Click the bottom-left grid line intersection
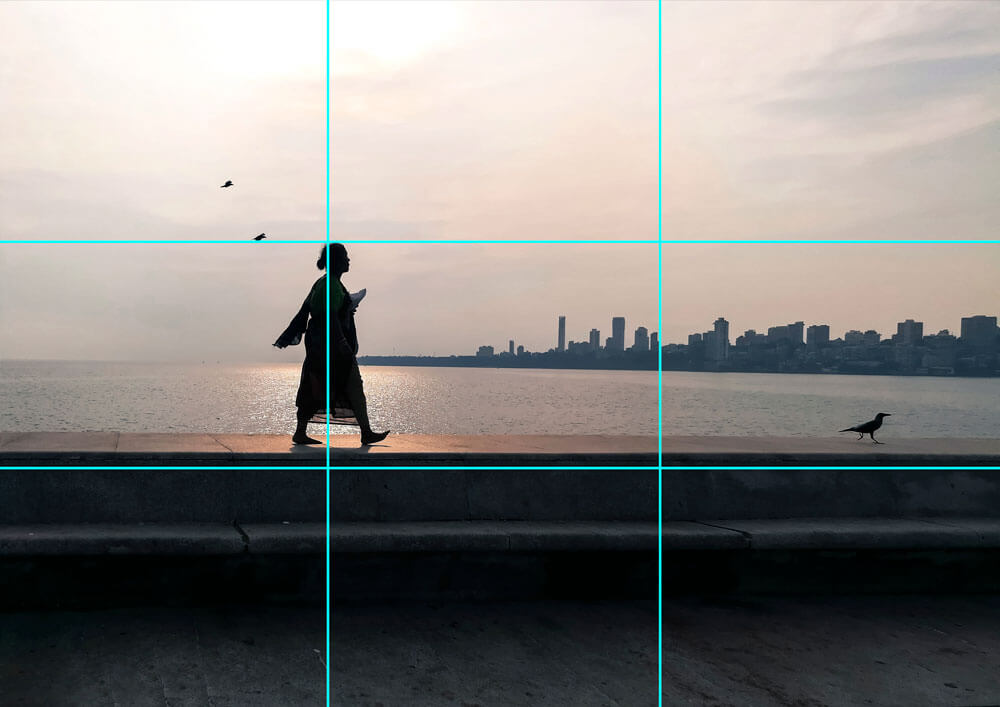The width and height of the screenshot is (1000, 707). [328, 467]
